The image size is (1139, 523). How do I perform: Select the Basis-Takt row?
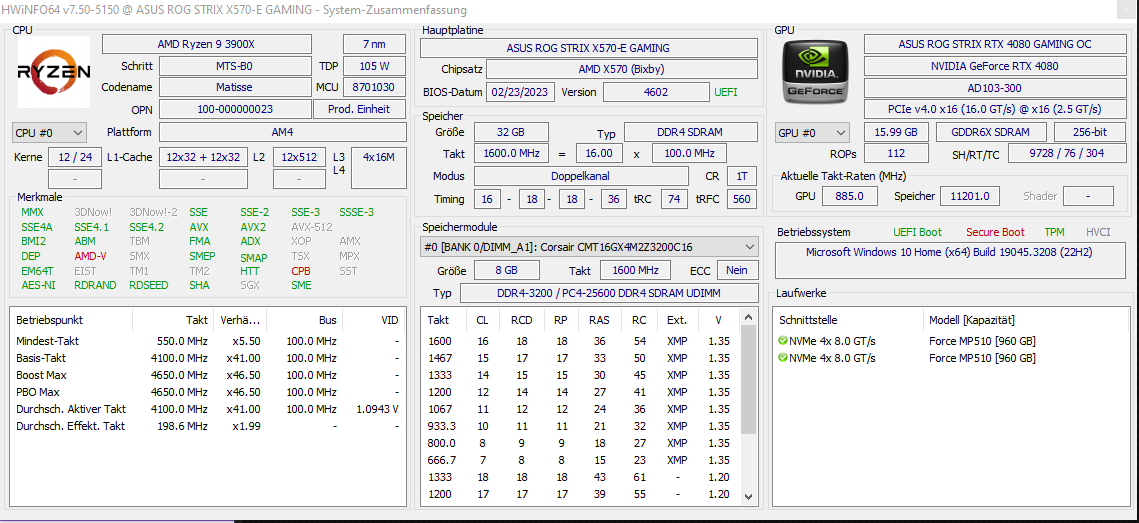pyautogui.click(x=208, y=358)
